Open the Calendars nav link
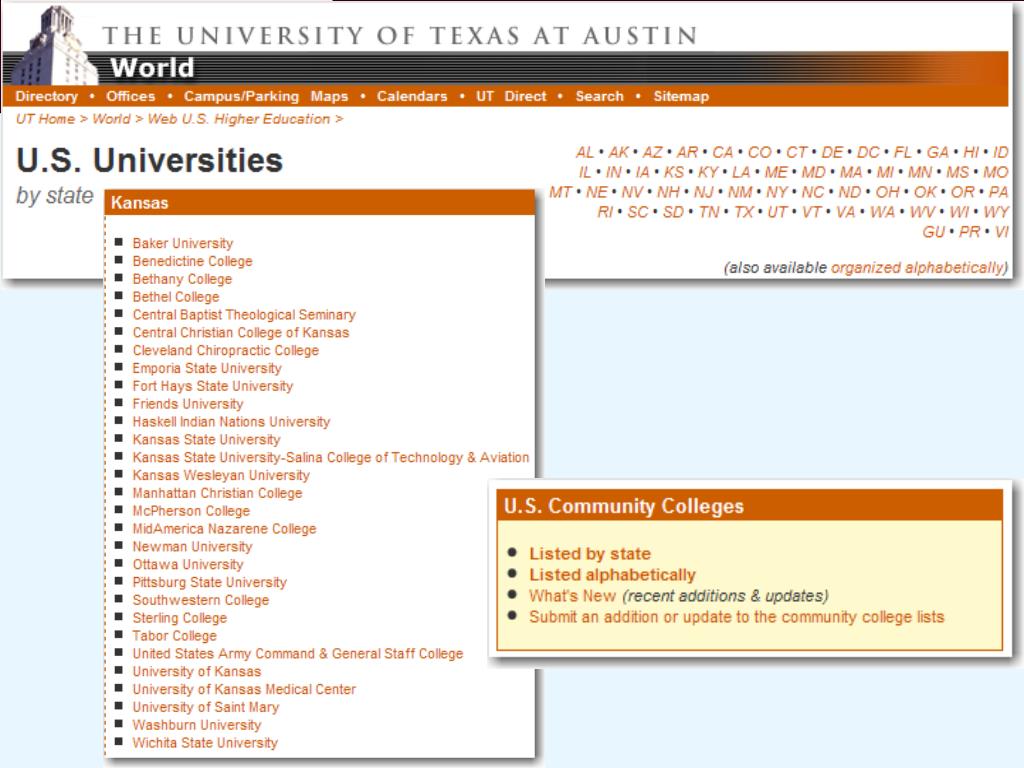This screenshot has height=768, width=1024. [412, 96]
